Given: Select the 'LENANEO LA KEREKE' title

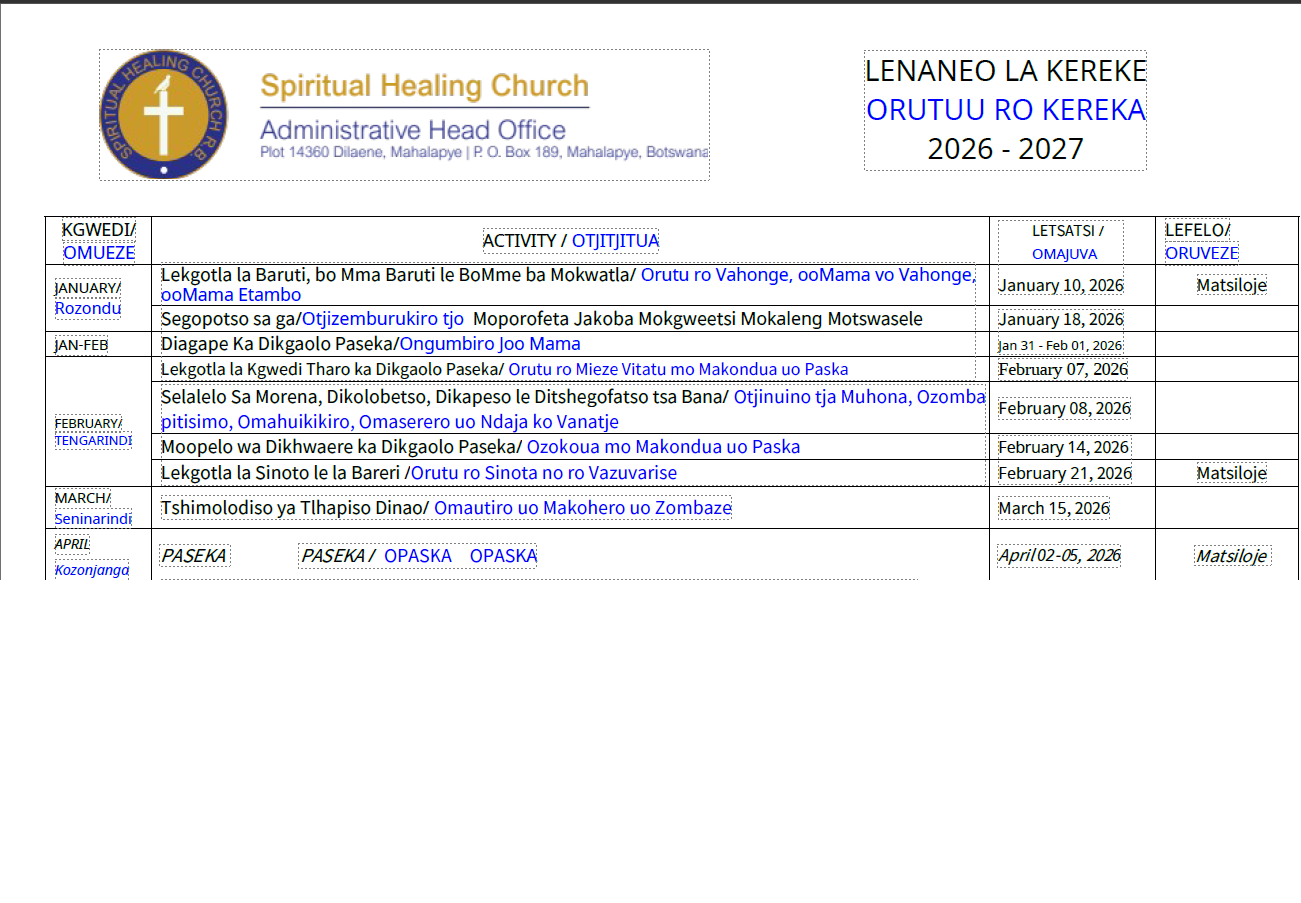Looking at the screenshot, I should coord(1005,71).
